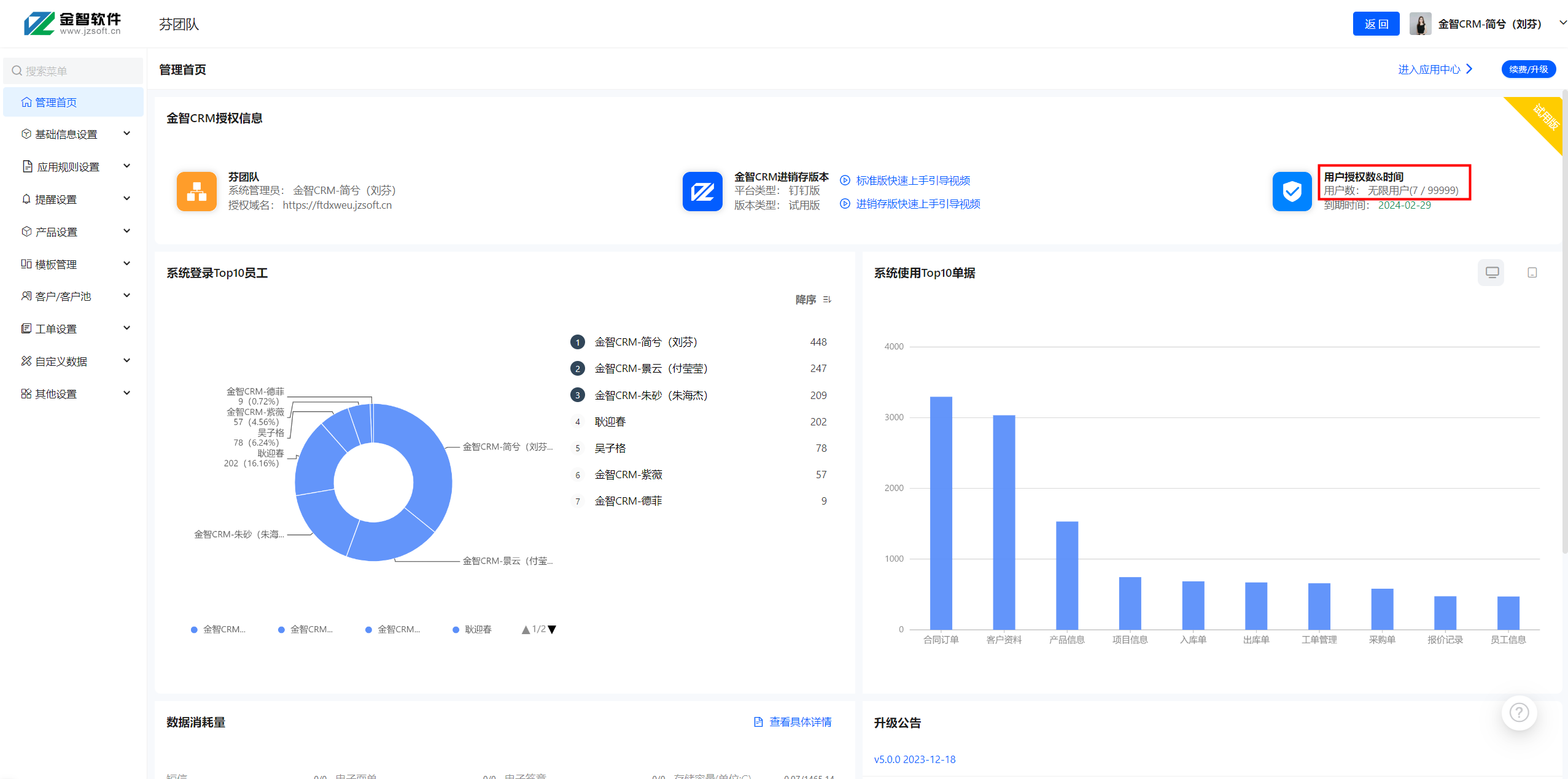The width and height of the screenshot is (1568, 779).
Task: Switch Top10单据 chart to mobile view icon
Action: pos(1532,273)
